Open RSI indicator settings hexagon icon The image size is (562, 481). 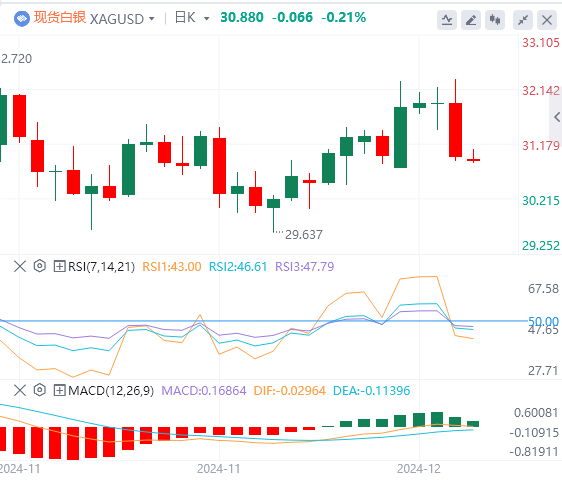[39, 266]
